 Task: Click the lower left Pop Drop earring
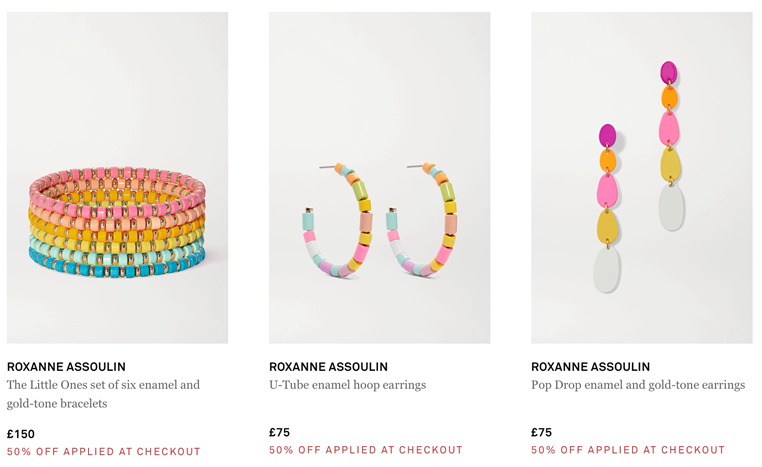click(607, 208)
